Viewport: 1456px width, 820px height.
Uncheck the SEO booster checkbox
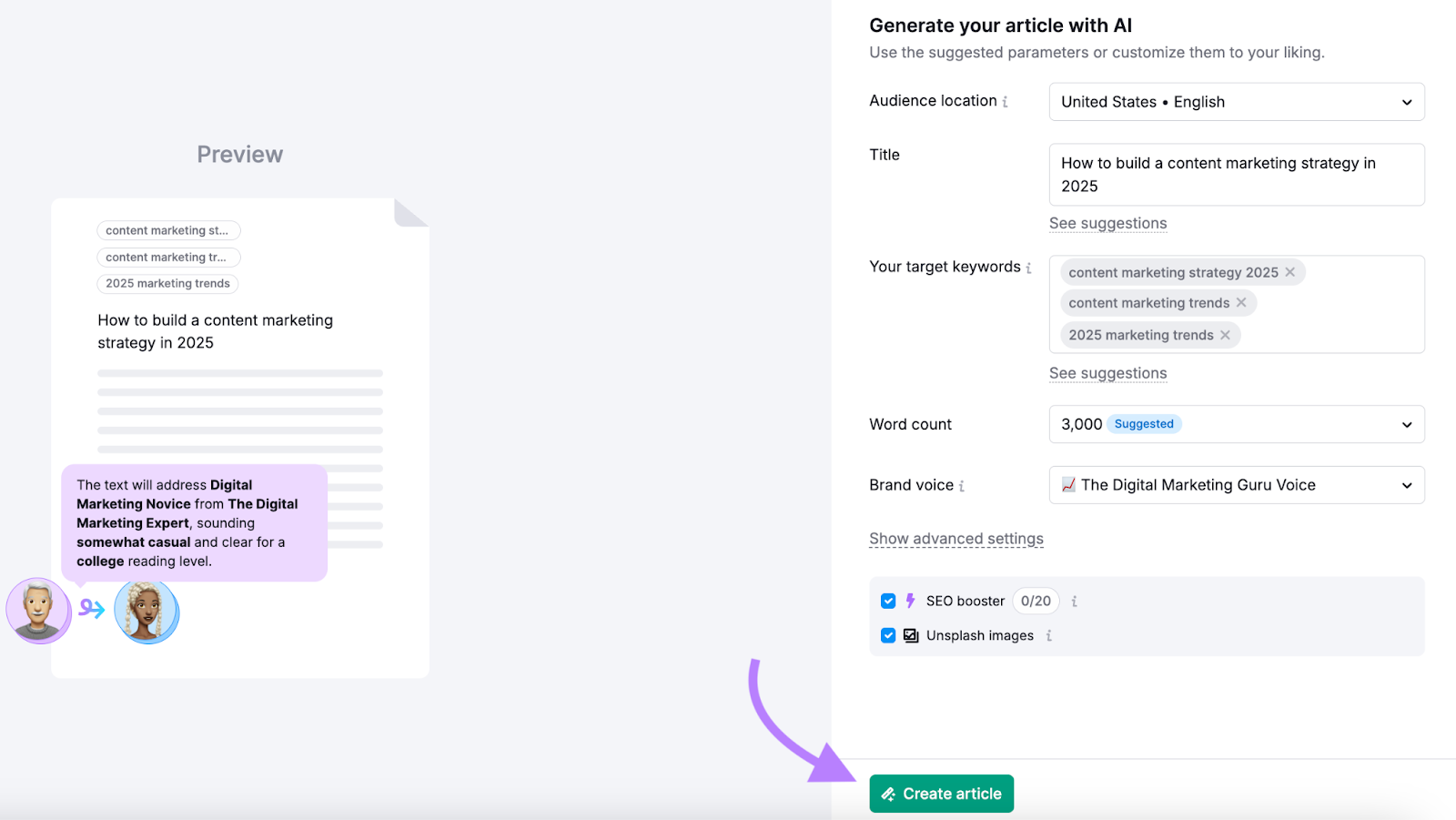point(888,601)
